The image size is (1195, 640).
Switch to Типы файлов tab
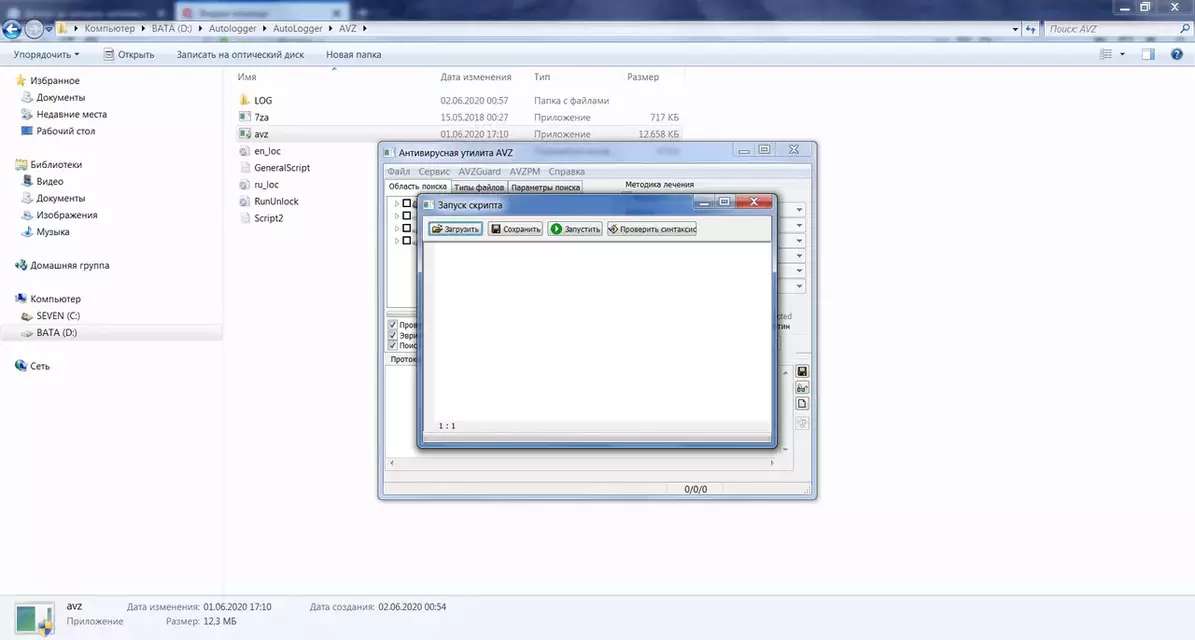click(479, 187)
